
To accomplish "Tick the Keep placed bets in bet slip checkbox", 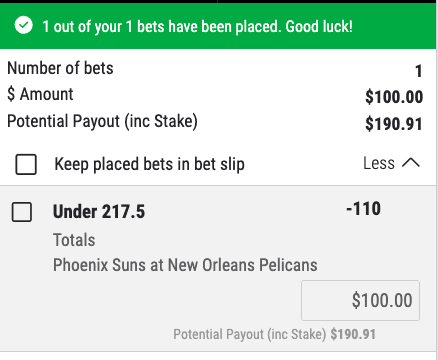I will pyautogui.click(x=26, y=164).
